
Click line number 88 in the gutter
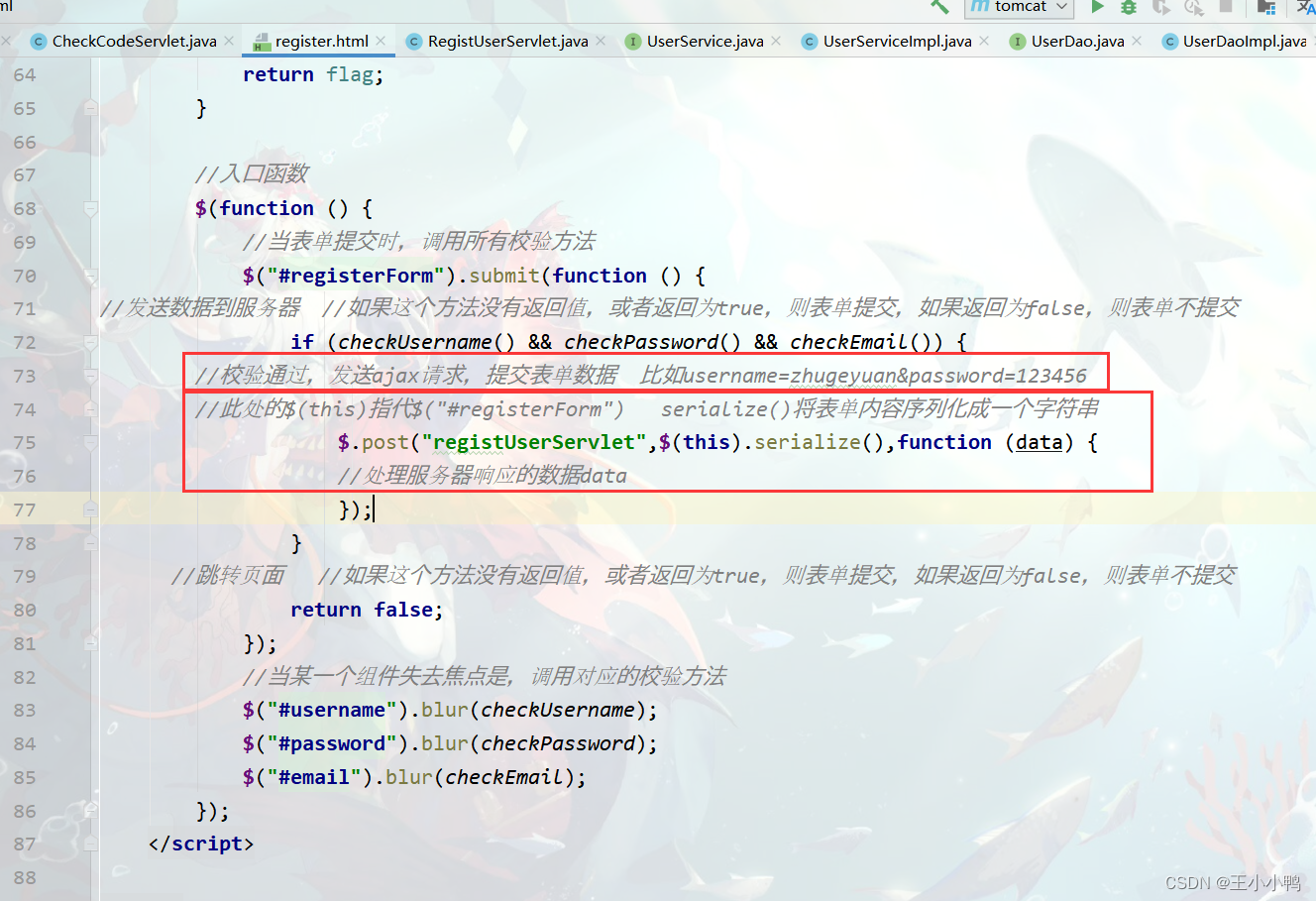(x=25, y=878)
